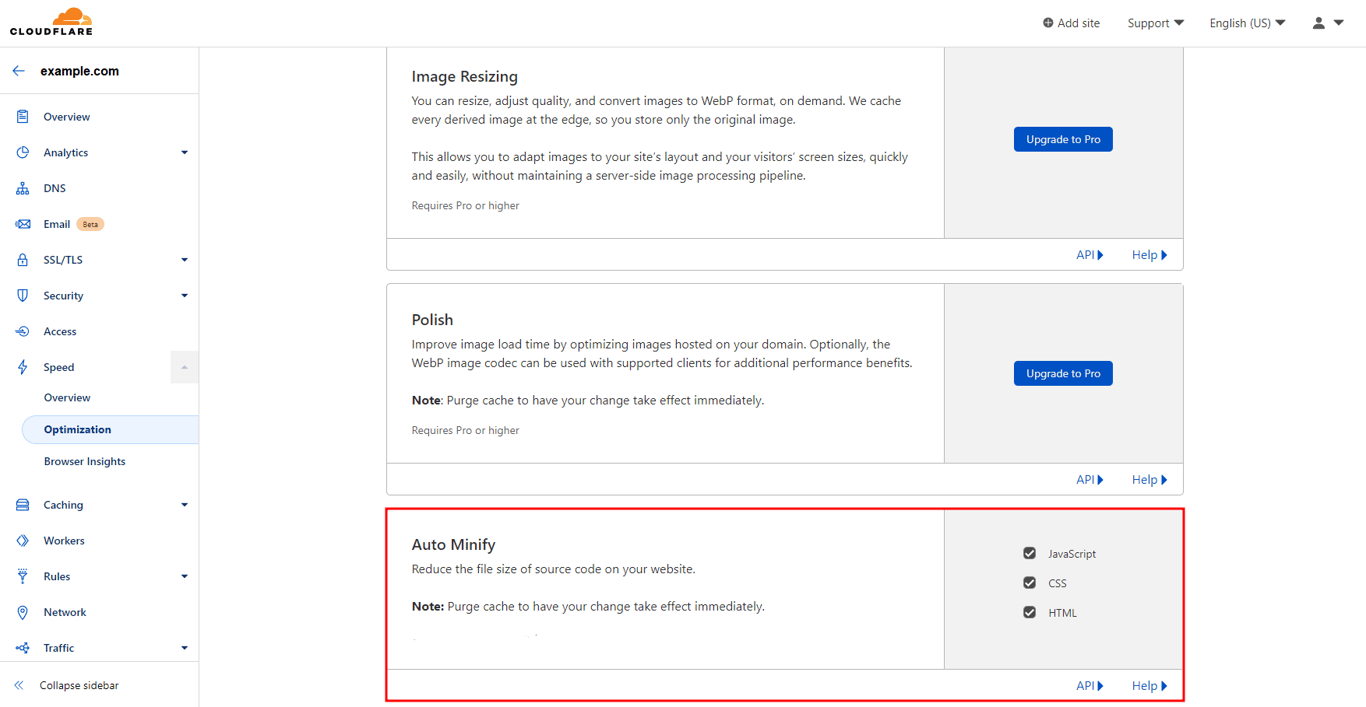The image size is (1366, 707).
Task: Click the Speed section scrollbar thumb
Action: tap(184, 367)
